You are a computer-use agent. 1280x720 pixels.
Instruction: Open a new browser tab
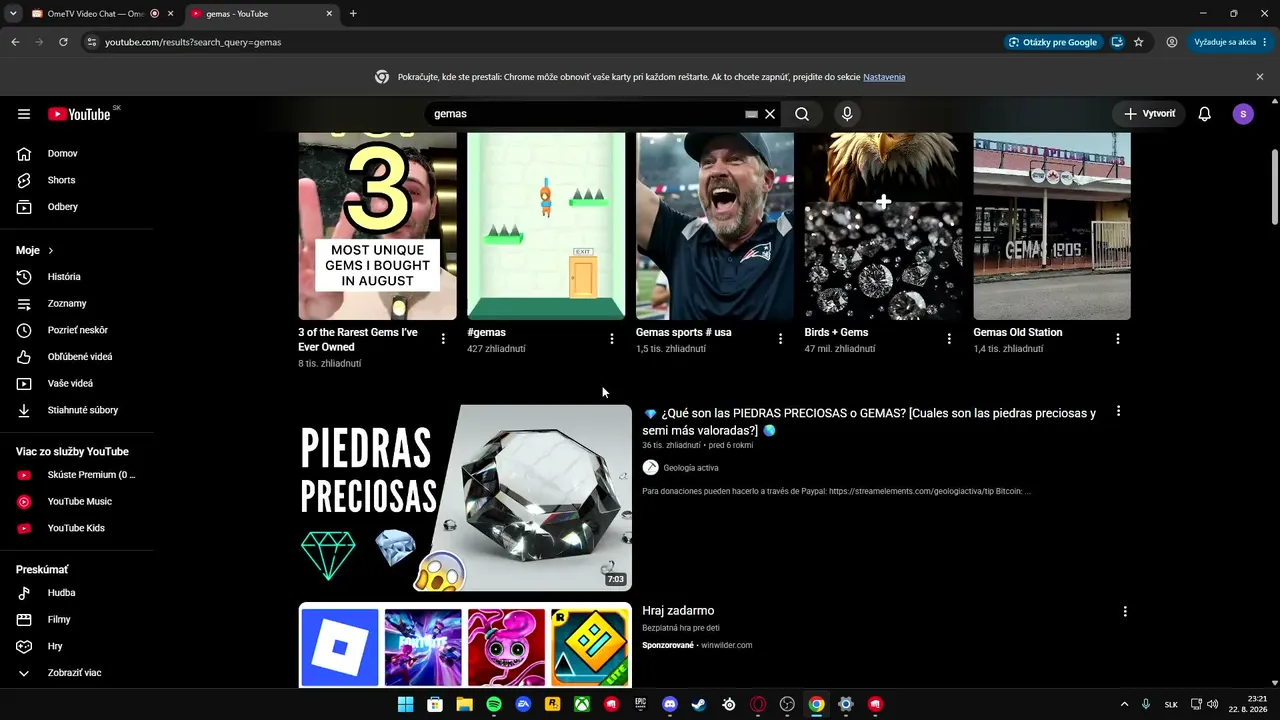point(353,14)
